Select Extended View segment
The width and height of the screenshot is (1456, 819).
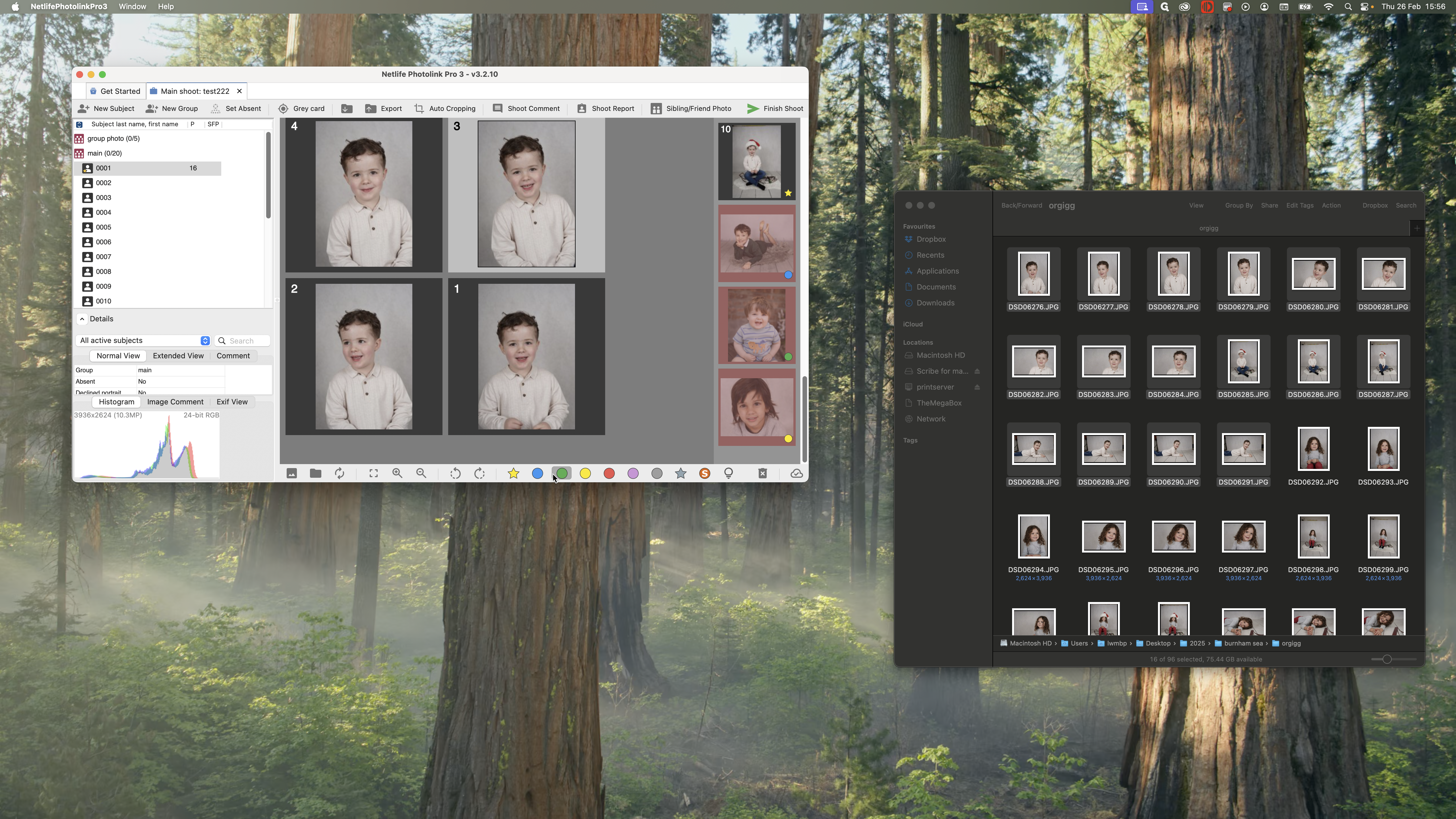click(x=178, y=355)
